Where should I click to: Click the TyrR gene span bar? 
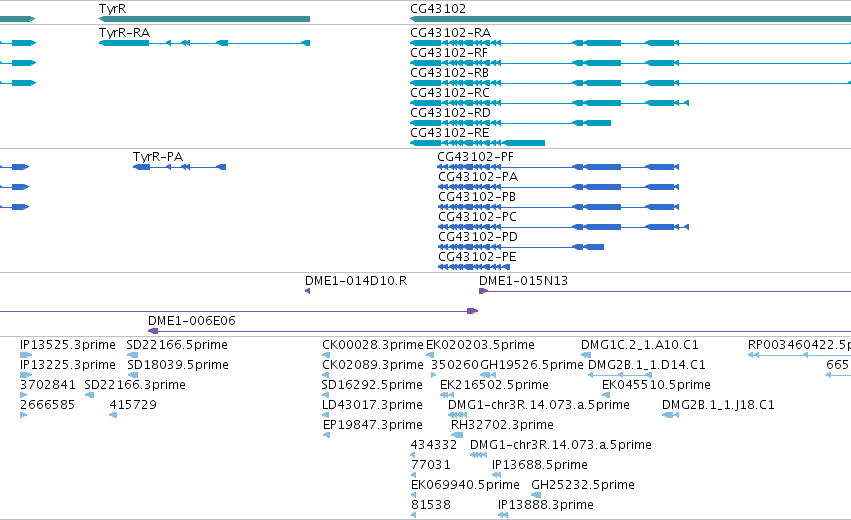click(x=204, y=19)
